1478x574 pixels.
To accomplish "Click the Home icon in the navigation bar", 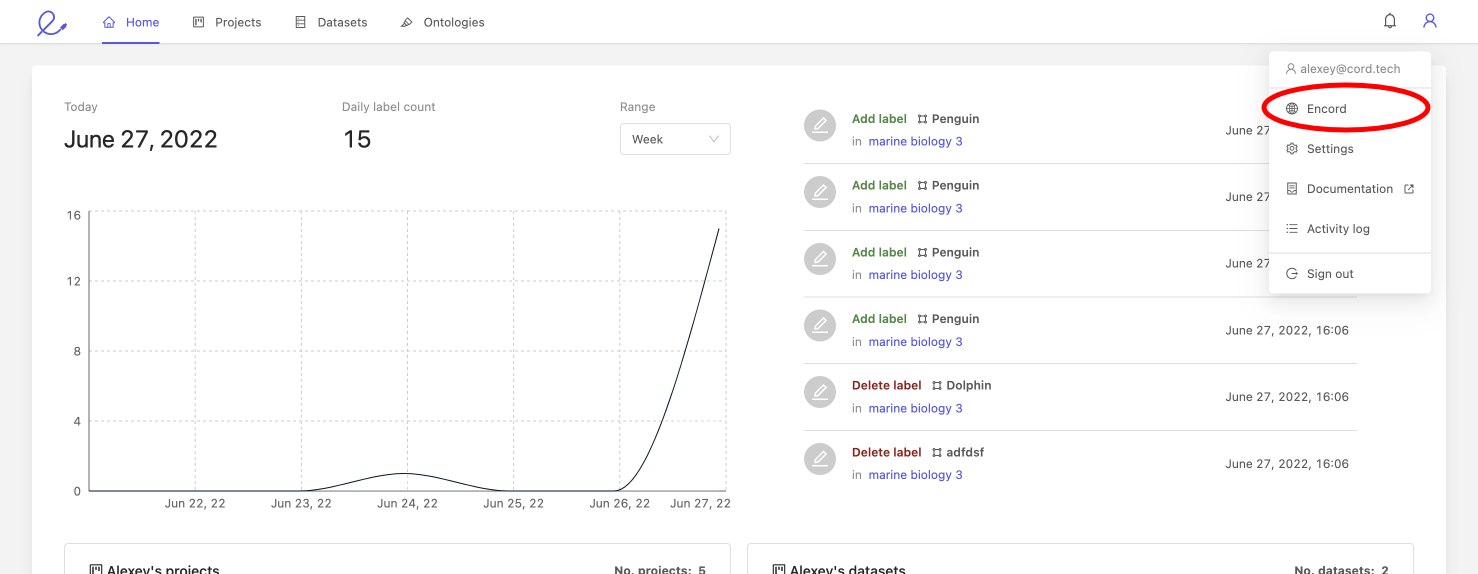I will click(x=109, y=22).
